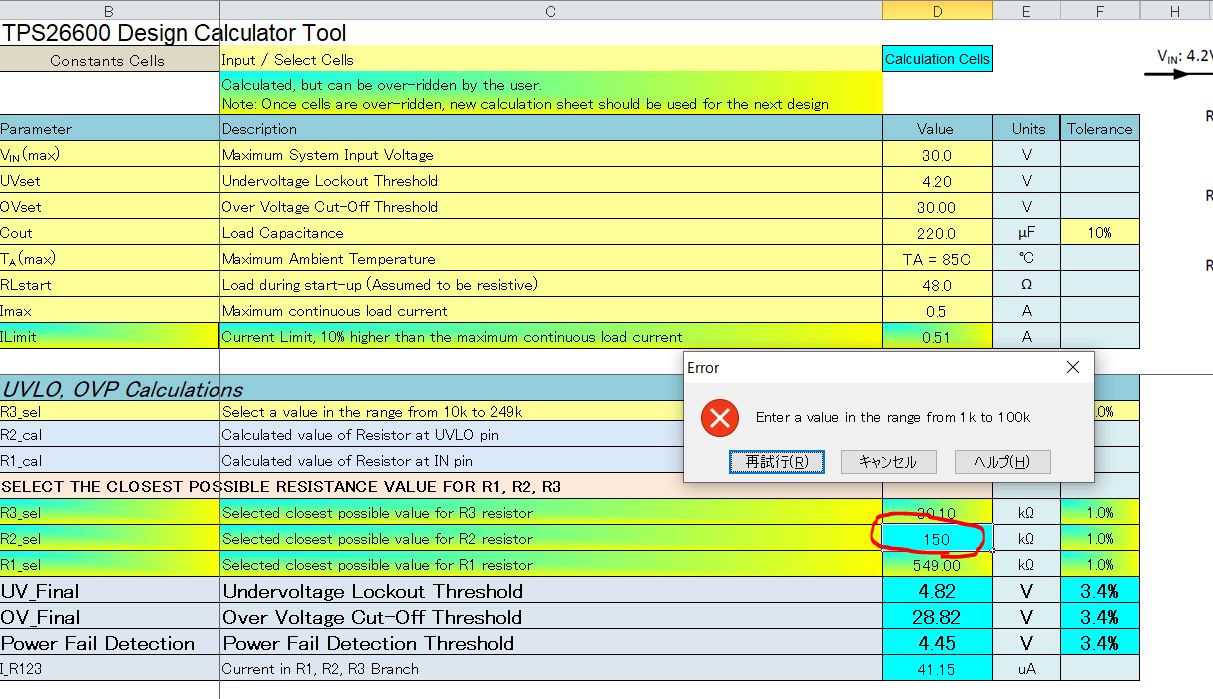
Task: Click the ヘルプ(H) help button
Action: click(x=1001, y=462)
